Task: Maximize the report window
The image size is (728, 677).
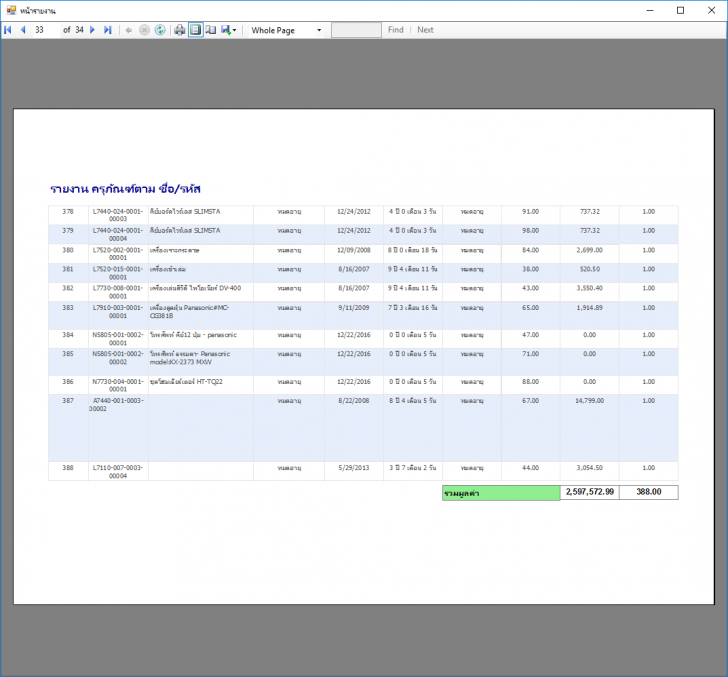Action: 680,10
